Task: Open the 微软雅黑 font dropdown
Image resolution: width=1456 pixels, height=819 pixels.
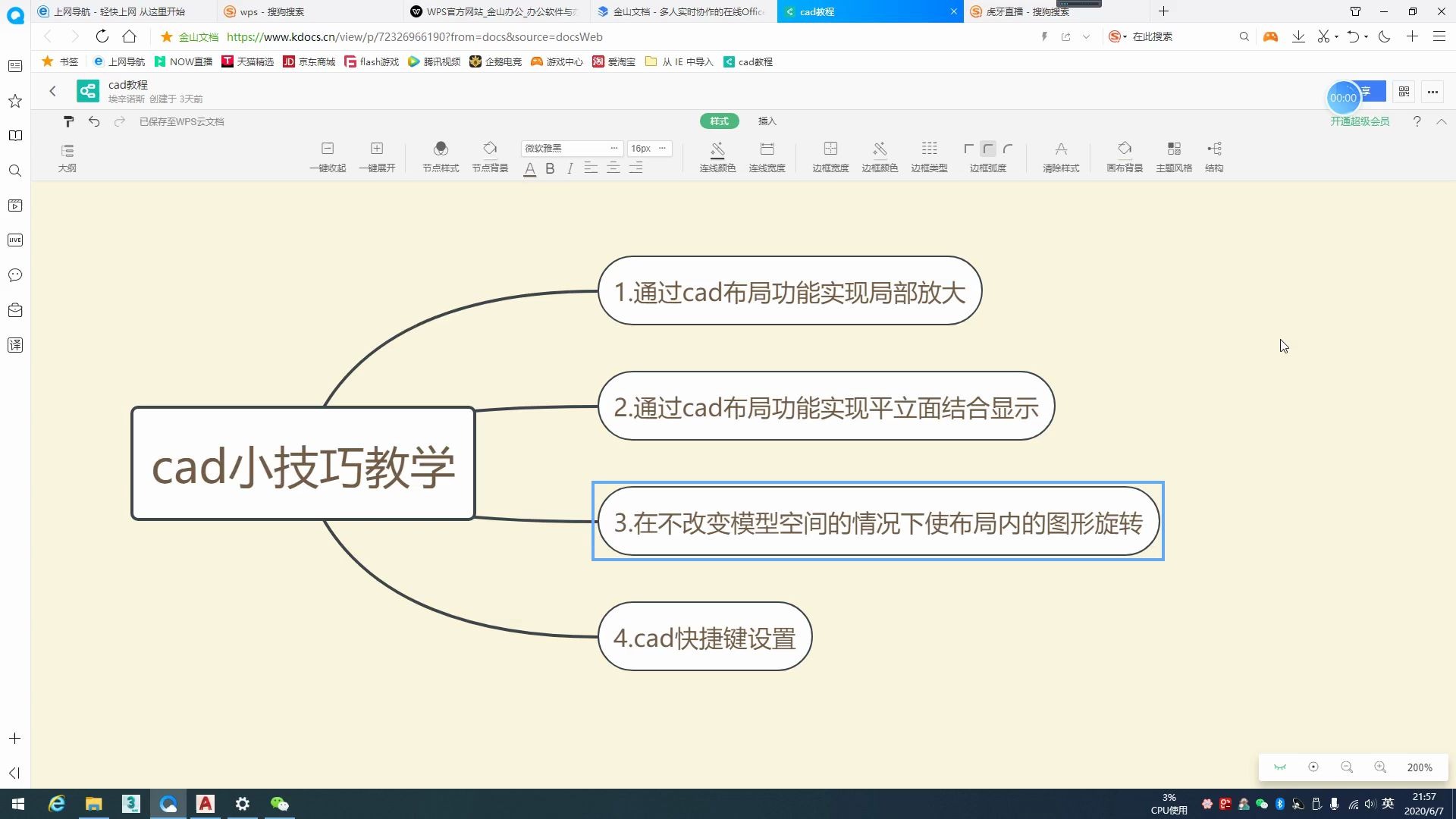Action: (x=571, y=149)
